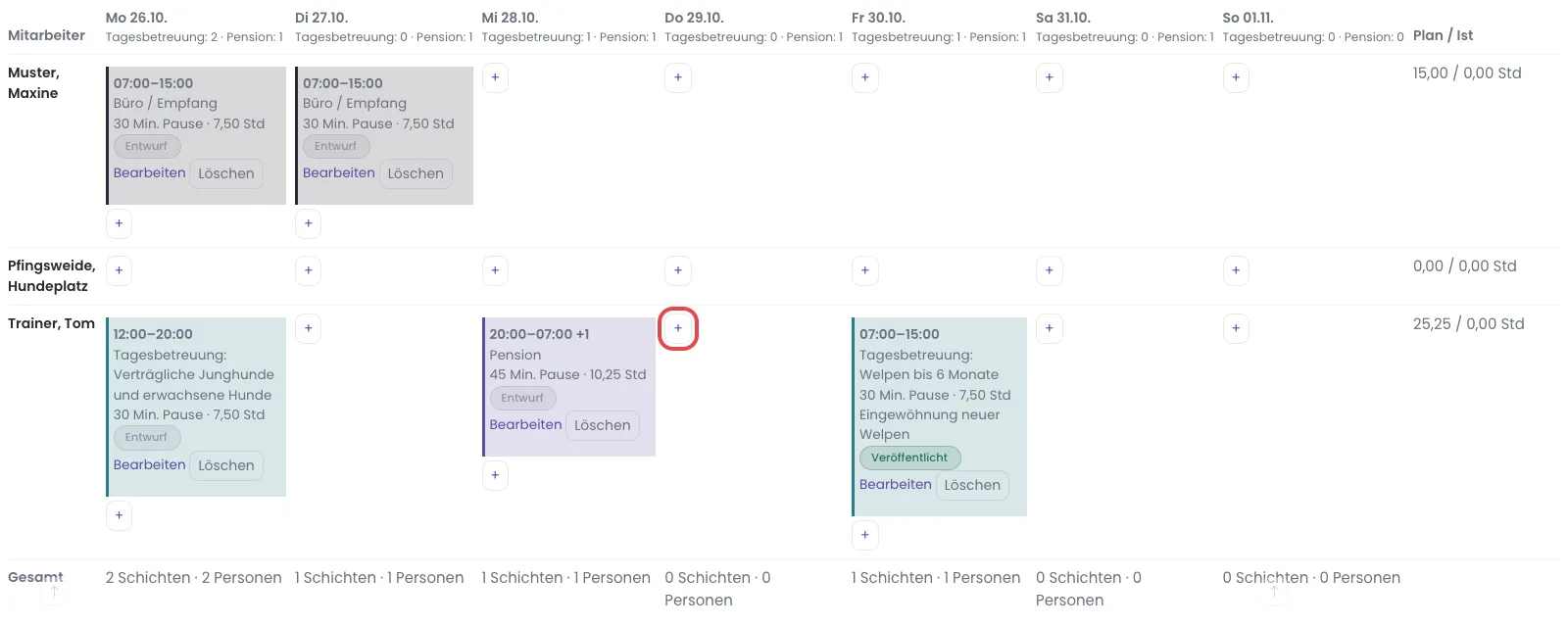Image resolution: width=1568 pixels, height=627 pixels.
Task: Select employee name 'Pfingsweide, Hundeplatz'
Action: (51, 276)
